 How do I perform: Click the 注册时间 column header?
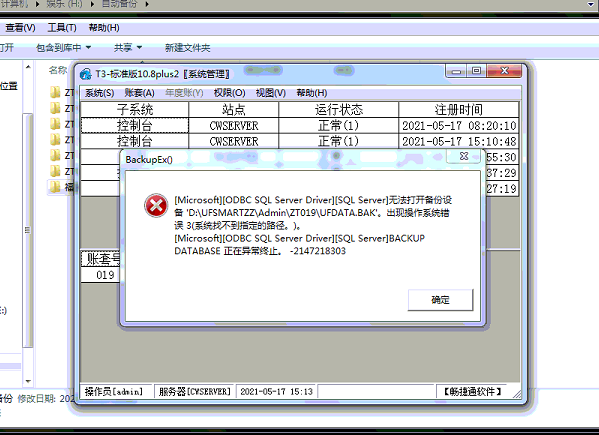[x=458, y=110]
